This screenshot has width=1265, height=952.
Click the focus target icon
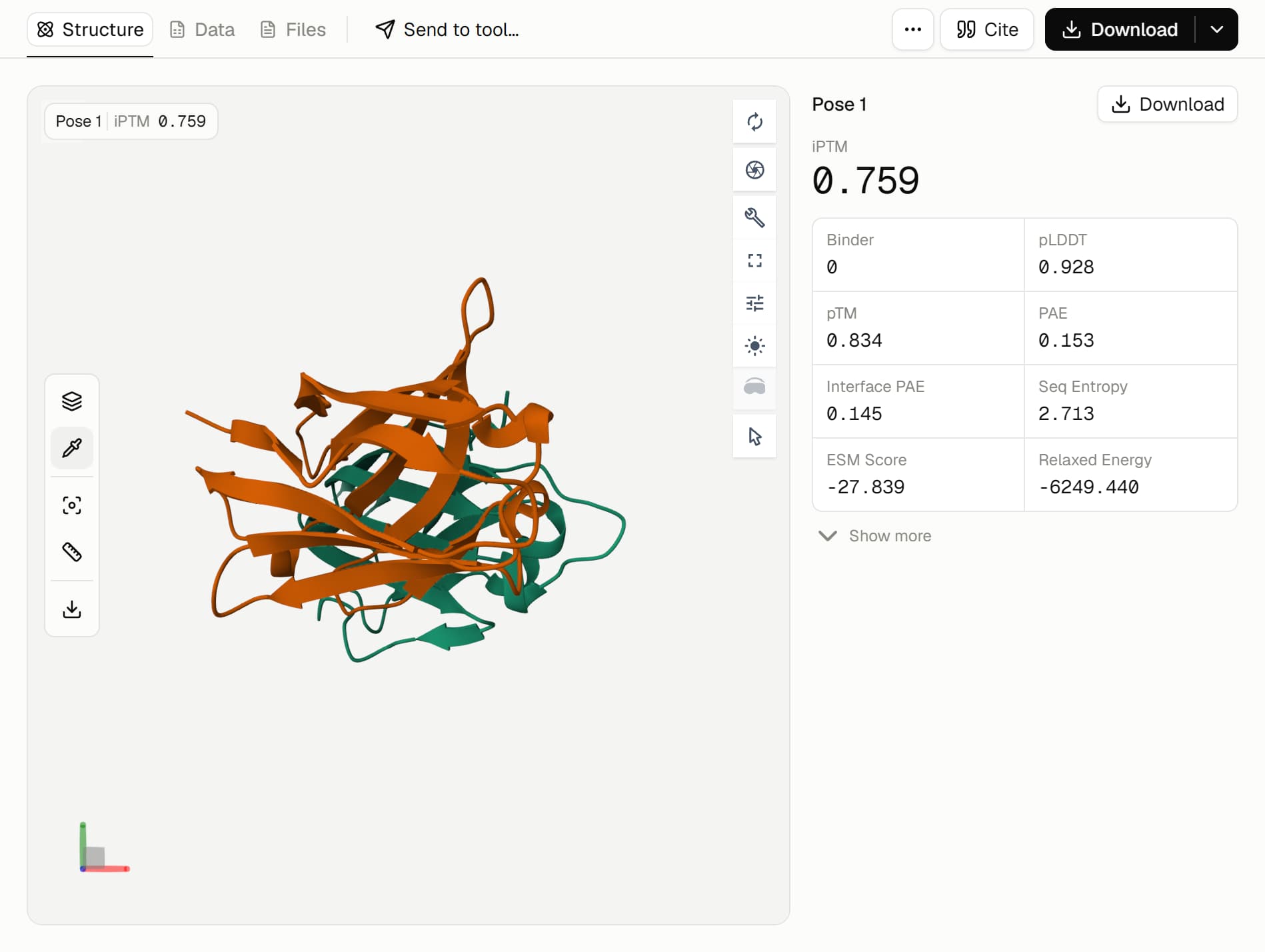(x=72, y=505)
